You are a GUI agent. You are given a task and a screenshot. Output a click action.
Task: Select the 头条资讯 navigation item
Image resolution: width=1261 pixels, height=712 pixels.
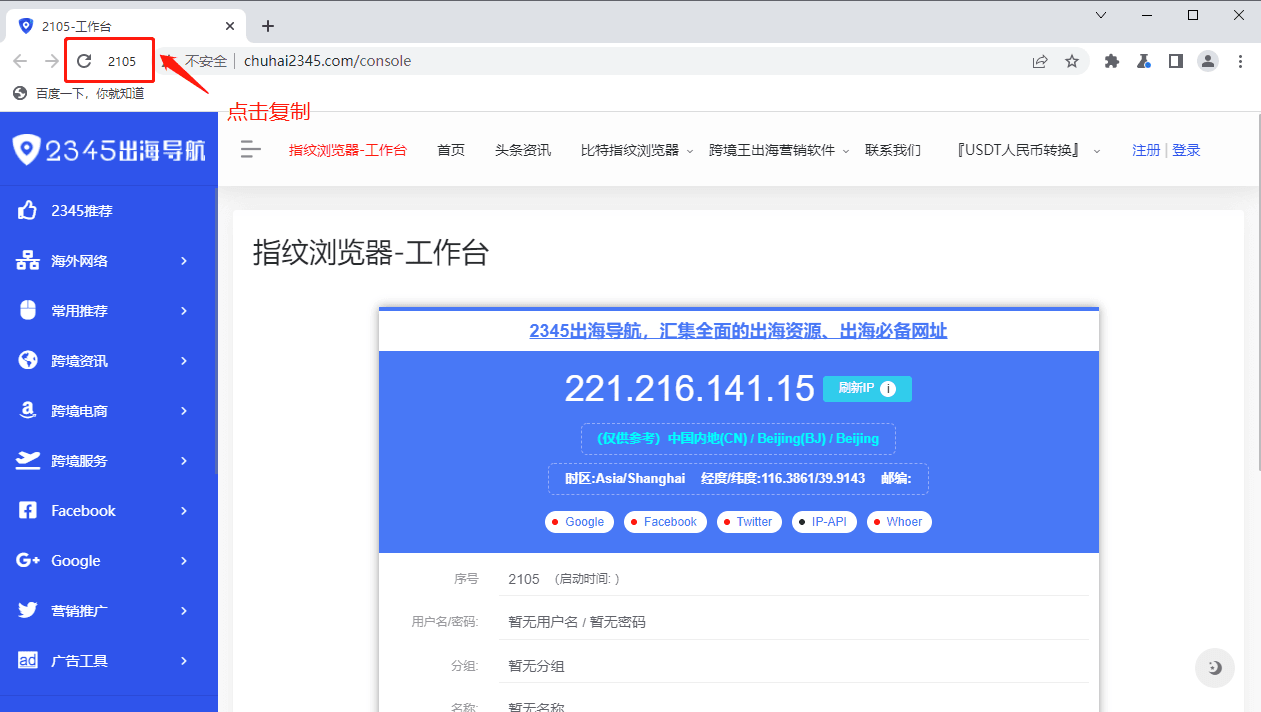coord(522,150)
